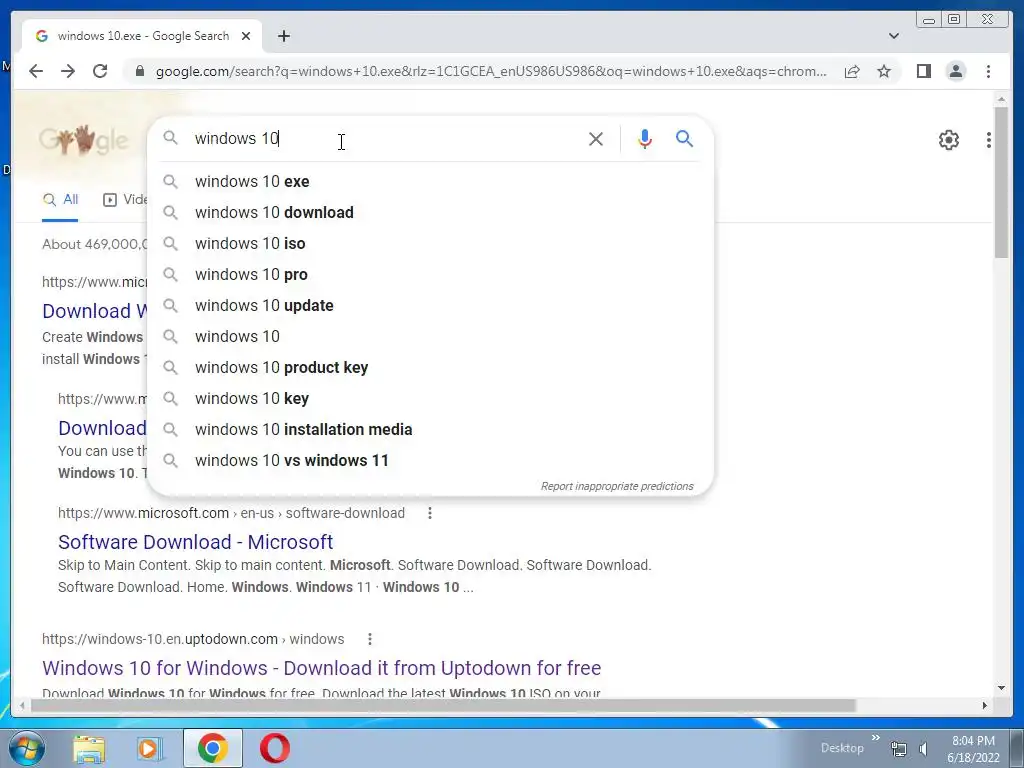Open tab search dropdown chevron
This screenshot has width=1024, height=768.
click(893, 36)
